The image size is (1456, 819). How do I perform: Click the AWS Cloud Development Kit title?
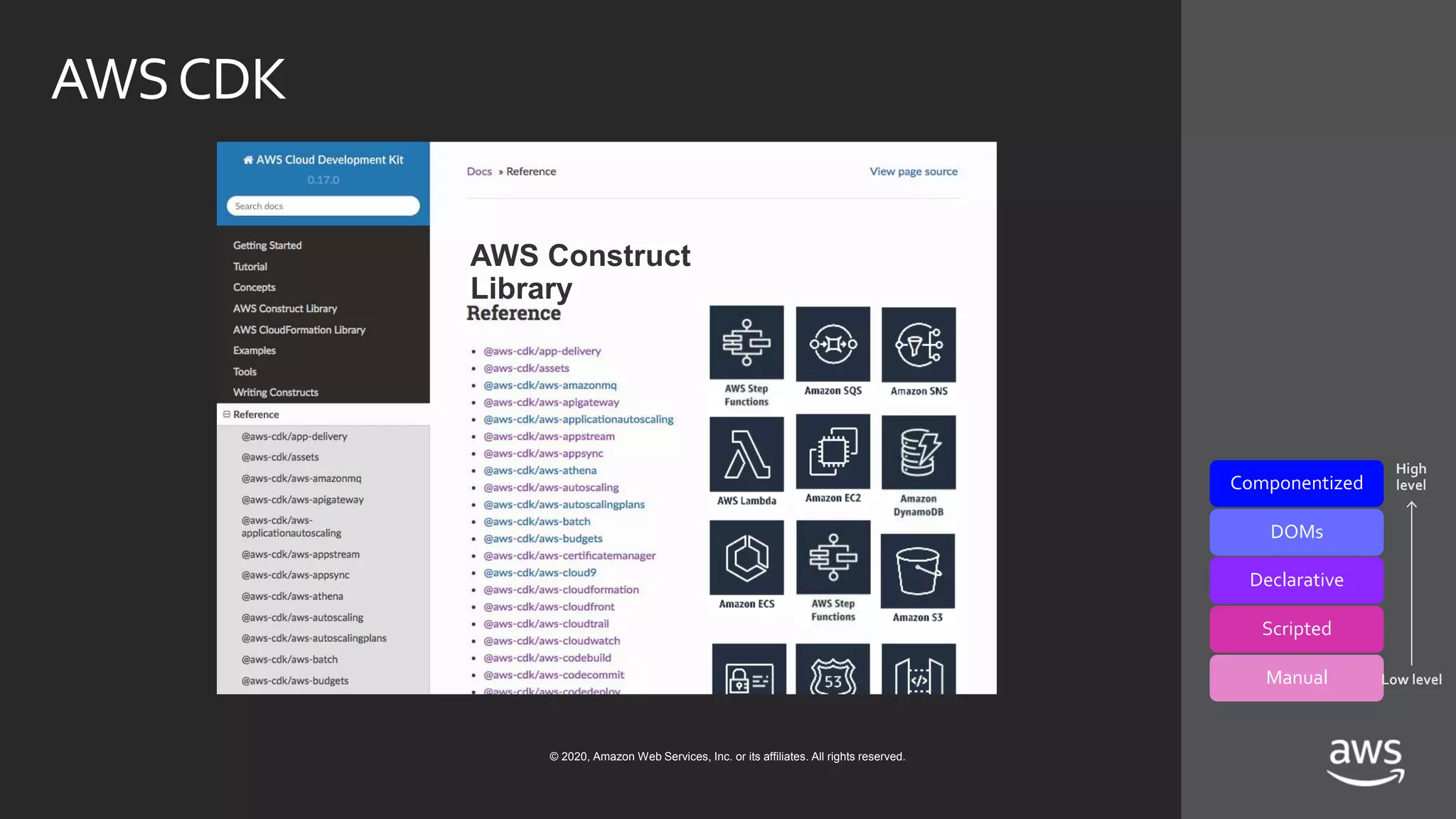329,160
